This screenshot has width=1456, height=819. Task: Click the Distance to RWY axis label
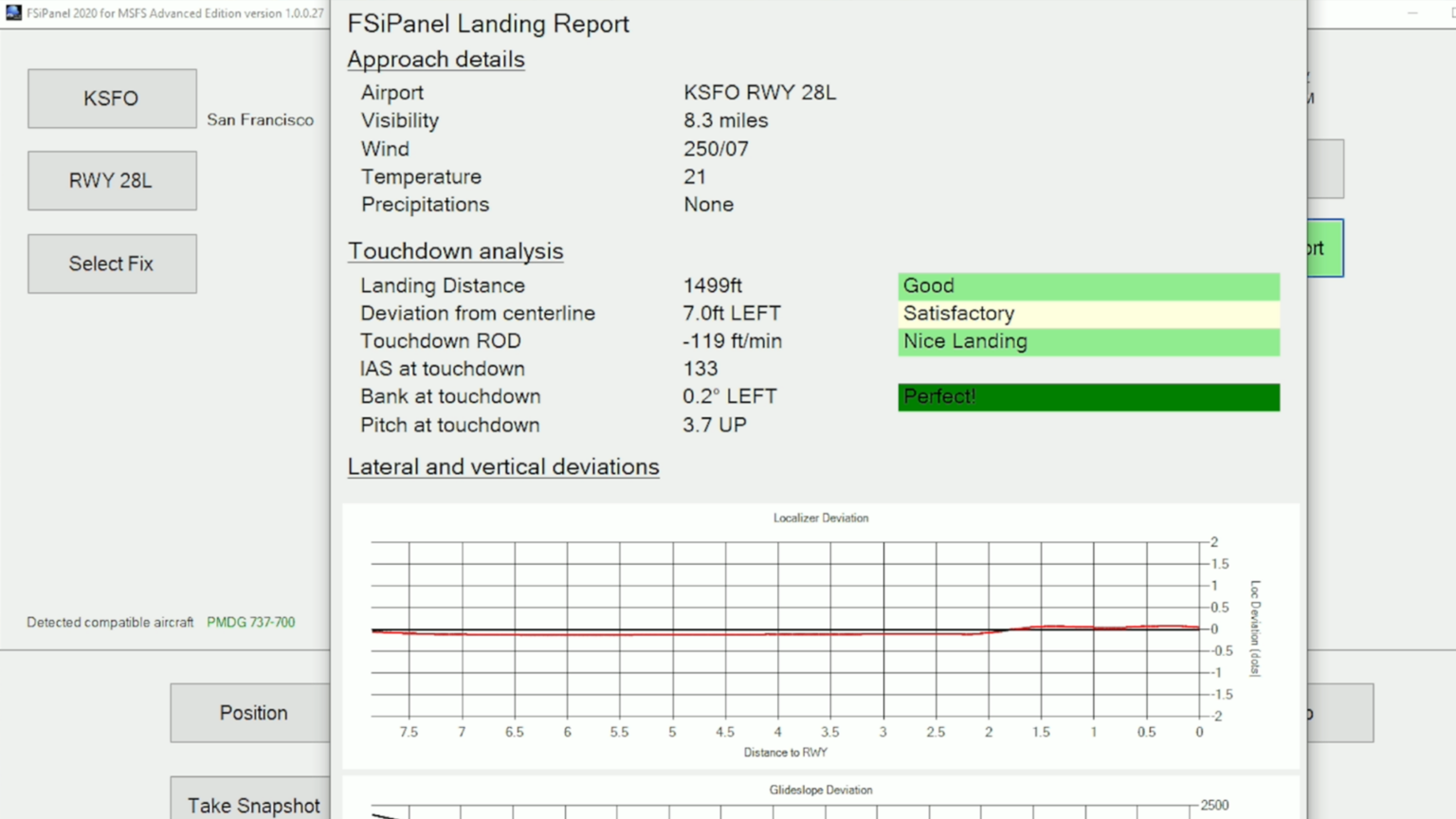click(786, 753)
